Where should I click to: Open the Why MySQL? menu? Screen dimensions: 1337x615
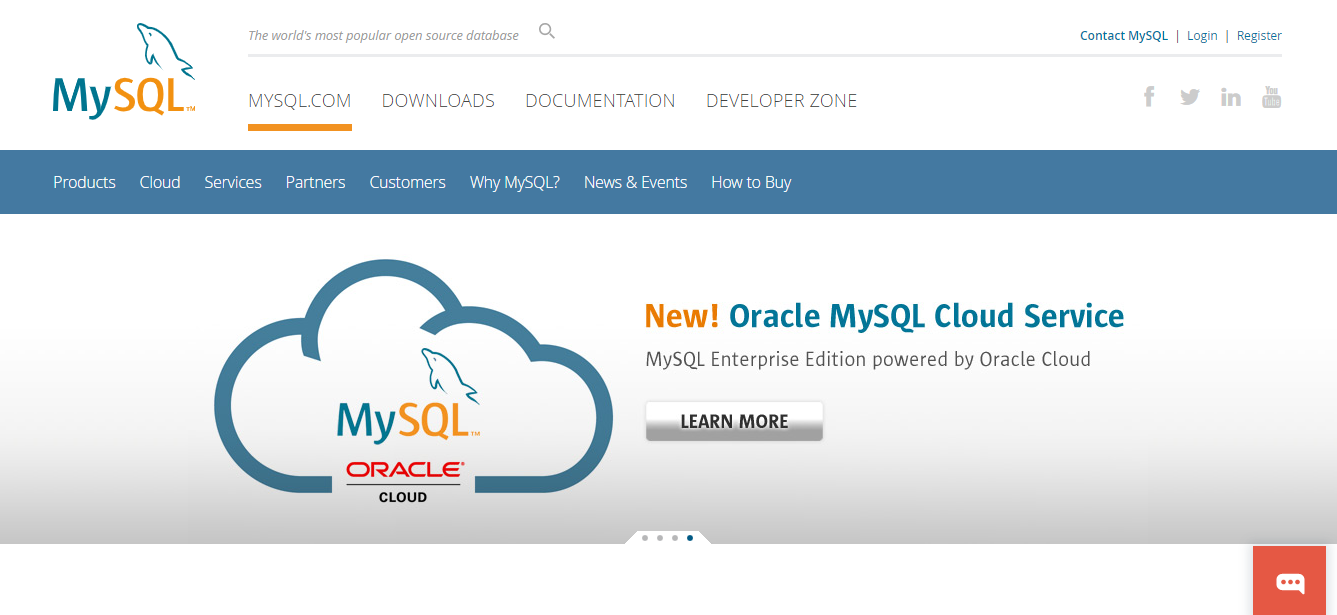(515, 182)
